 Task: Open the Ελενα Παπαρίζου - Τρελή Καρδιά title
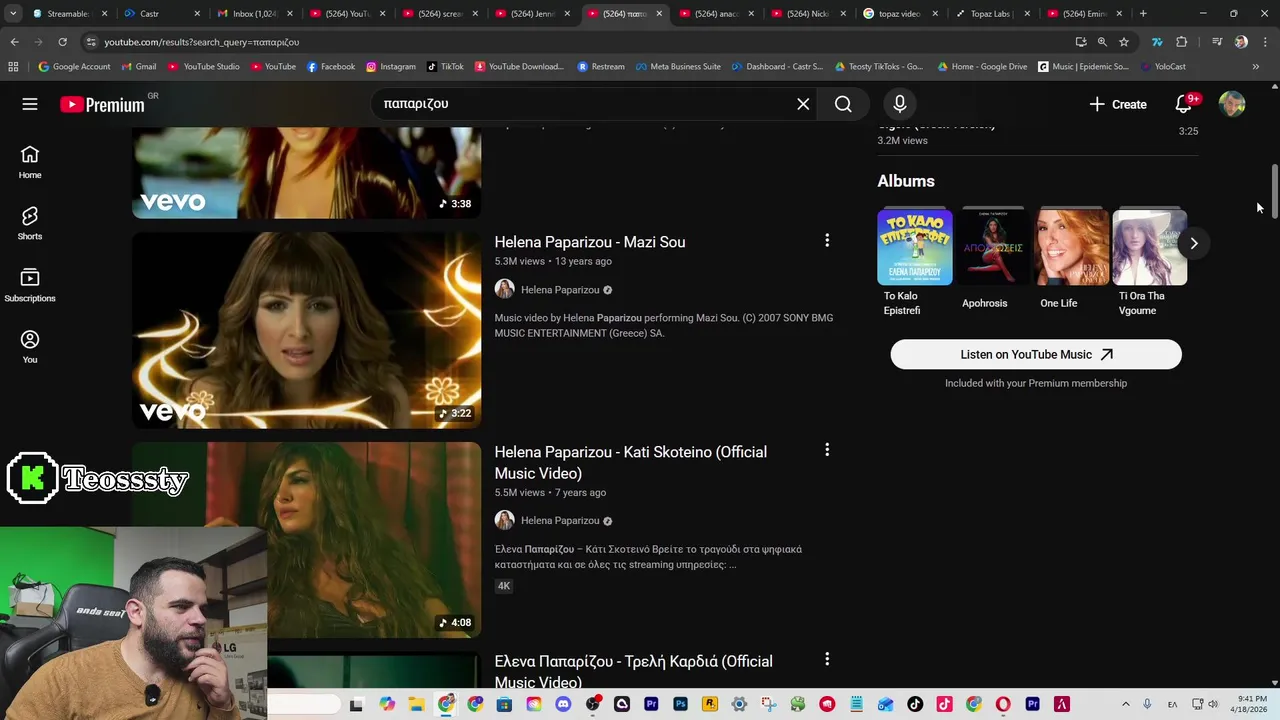pyautogui.click(x=634, y=671)
